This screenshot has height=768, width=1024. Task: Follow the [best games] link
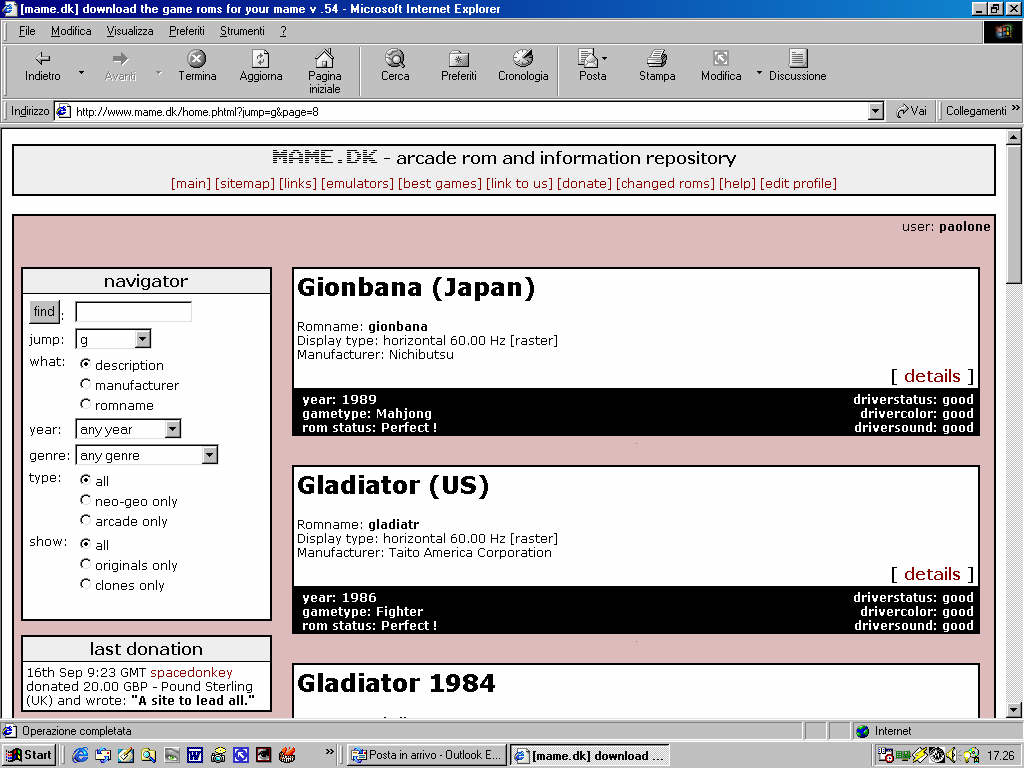tap(440, 184)
